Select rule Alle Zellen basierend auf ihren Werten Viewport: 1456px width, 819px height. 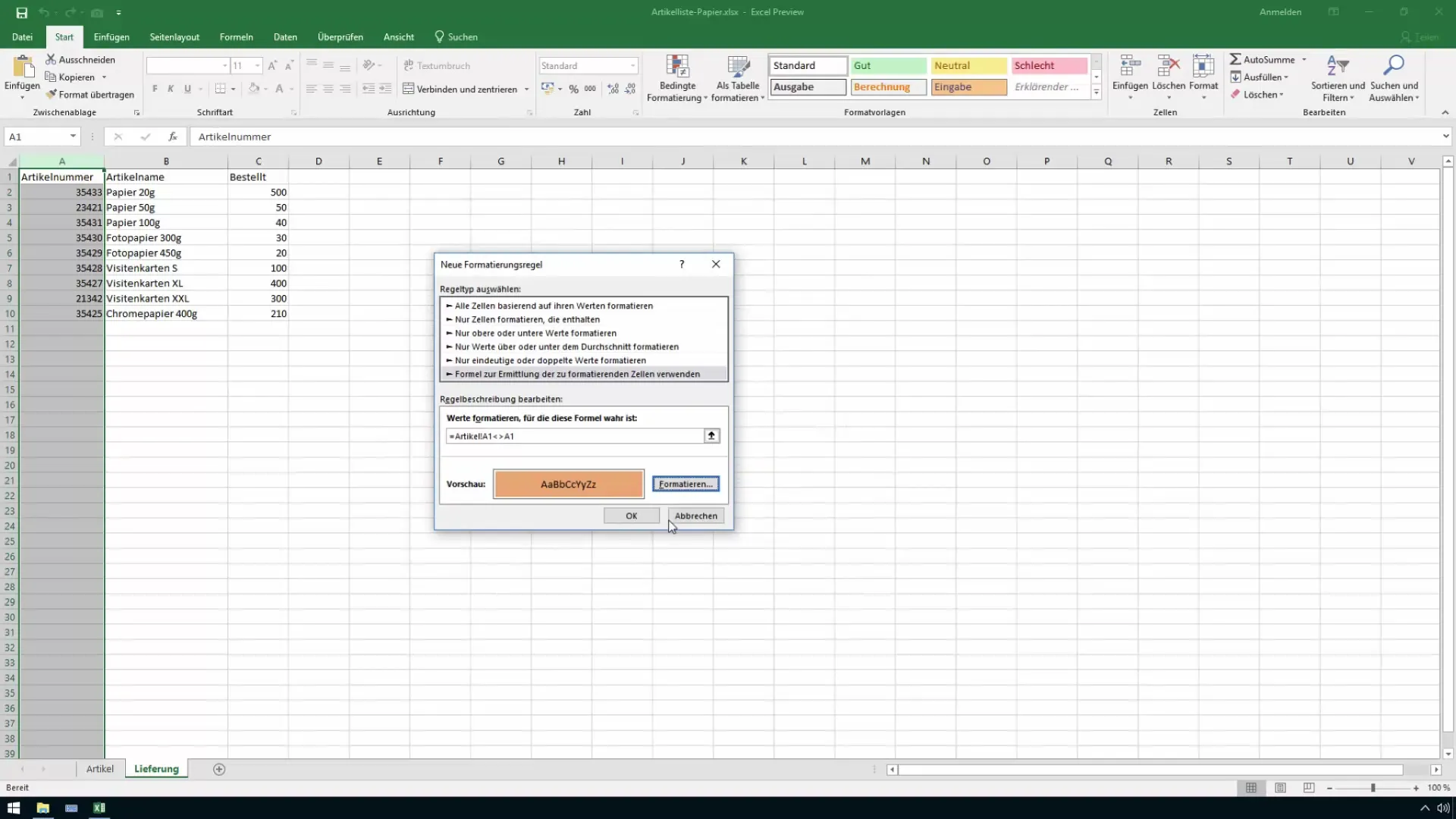[x=583, y=306]
